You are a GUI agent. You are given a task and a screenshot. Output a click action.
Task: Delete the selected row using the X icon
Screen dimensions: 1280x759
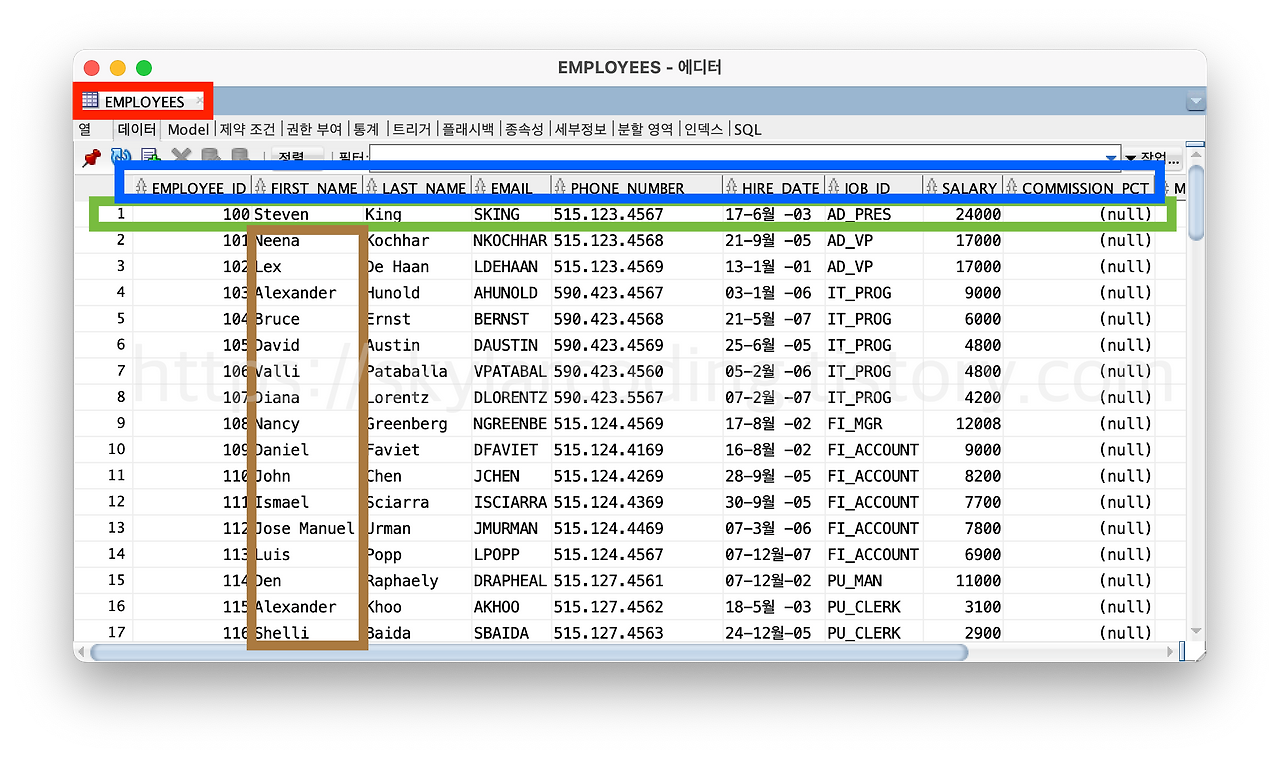pos(181,155)
